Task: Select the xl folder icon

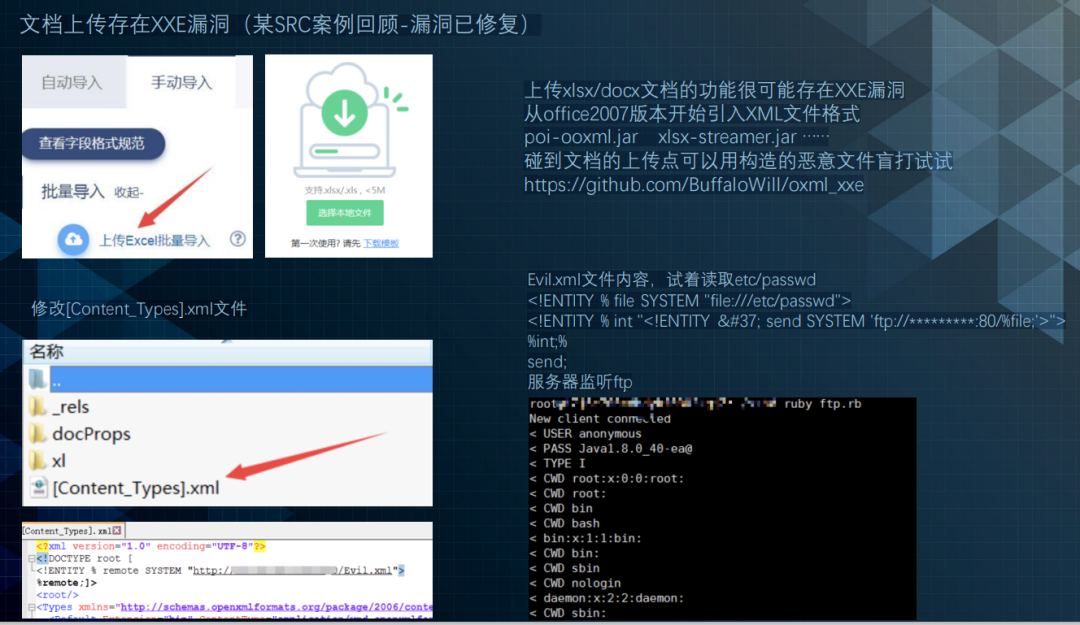Action: coord(37,460)
